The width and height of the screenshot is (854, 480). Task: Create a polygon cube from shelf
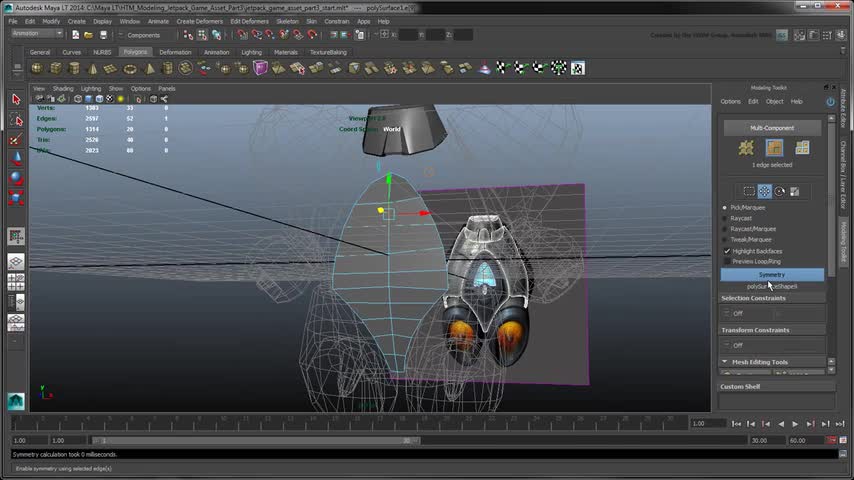click(x=56, y=68)
